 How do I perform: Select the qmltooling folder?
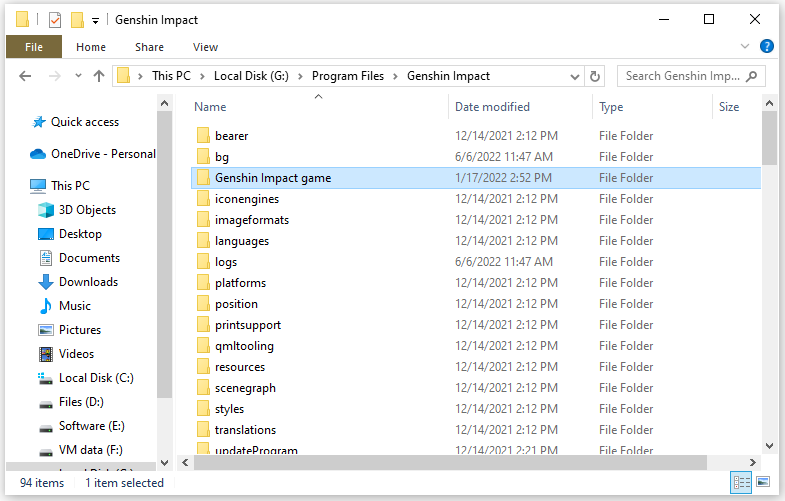476,346
